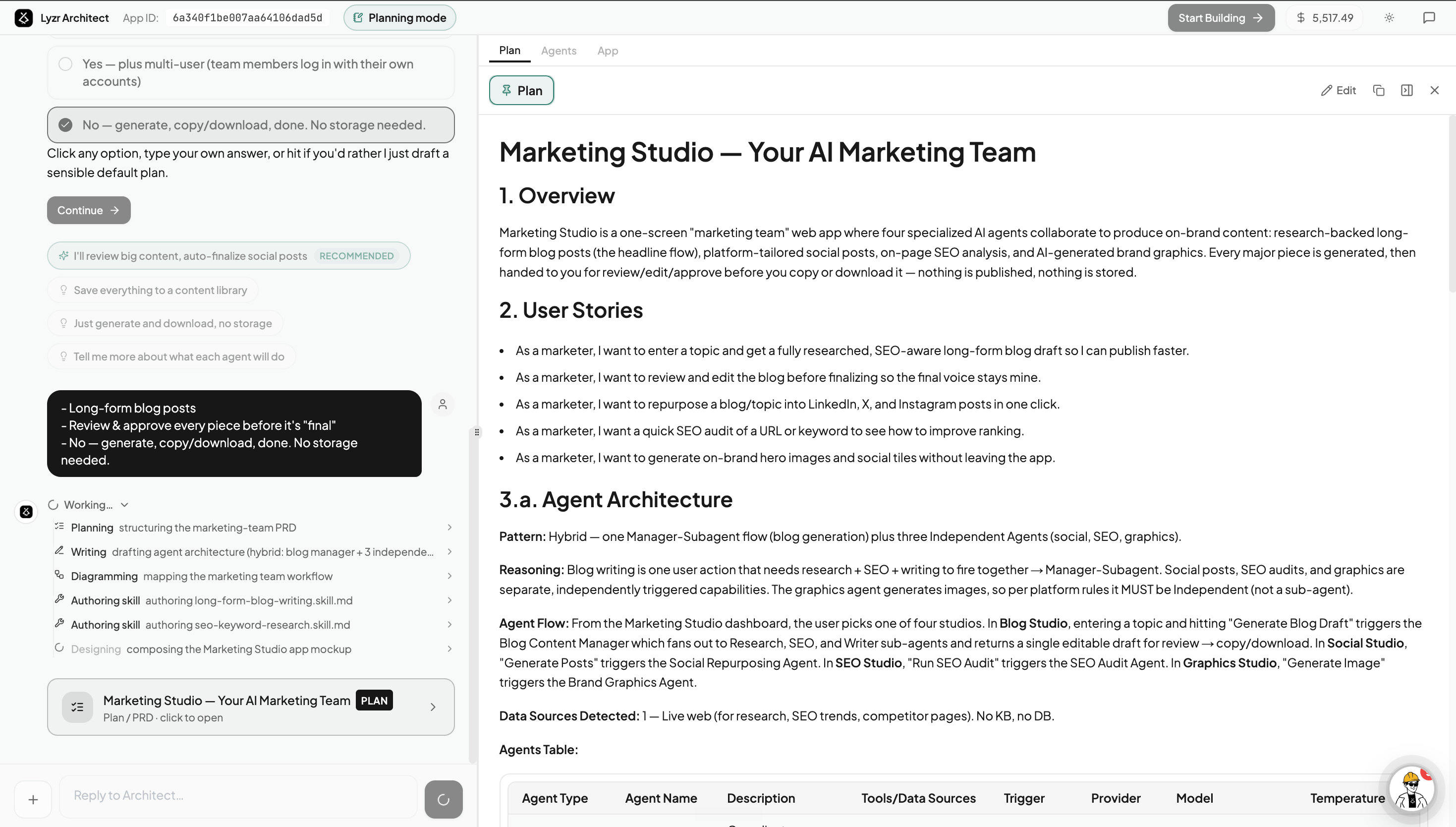1456x827 pixels.
Task: Expand seo-keyword-research skill step chevron
Action: coord(449,625)
